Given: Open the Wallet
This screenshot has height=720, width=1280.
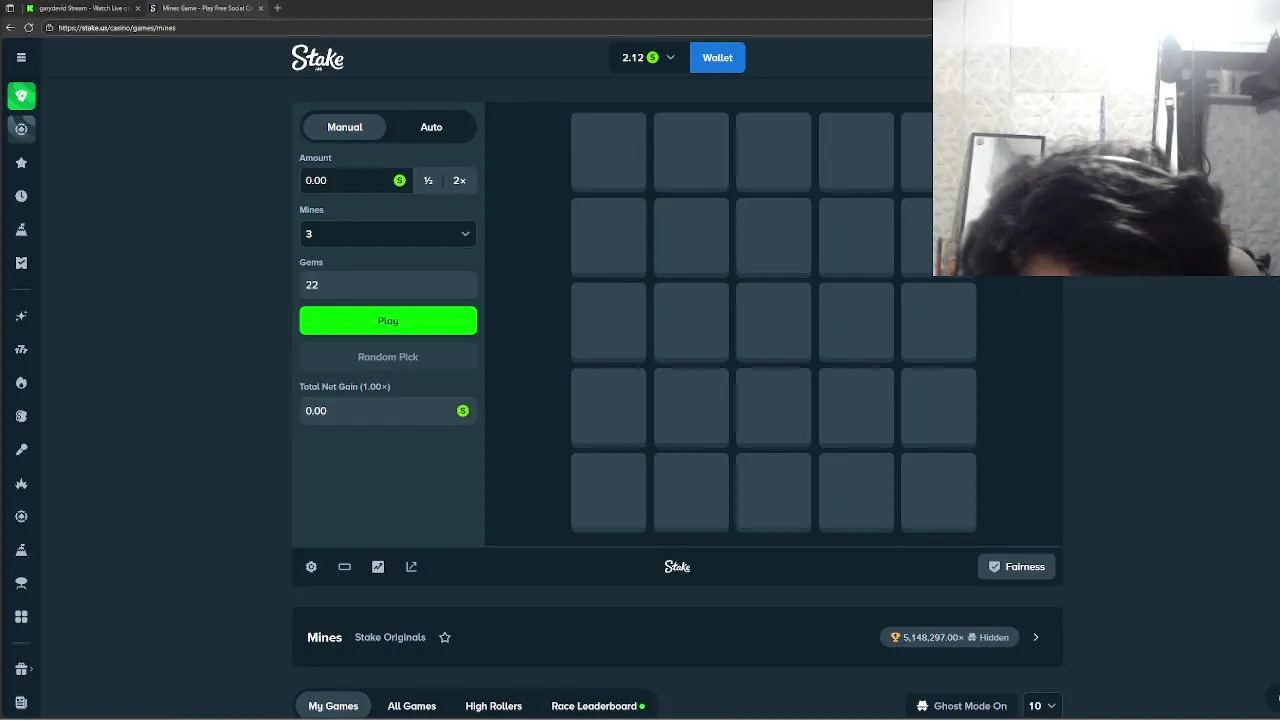Looking at the screenshot, I should point(717,58).
